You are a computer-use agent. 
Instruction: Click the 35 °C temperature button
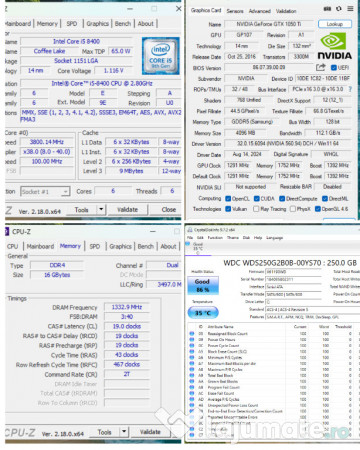tap(203, 313)
